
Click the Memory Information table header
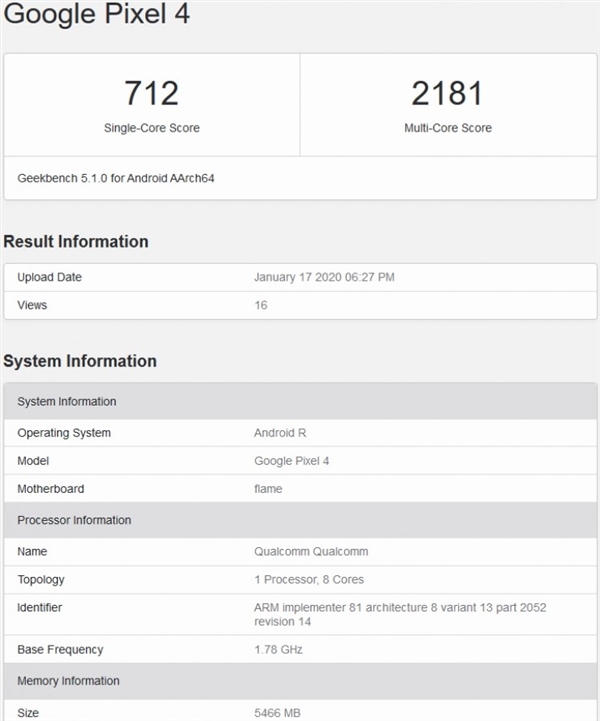click(x=68, y=681)
